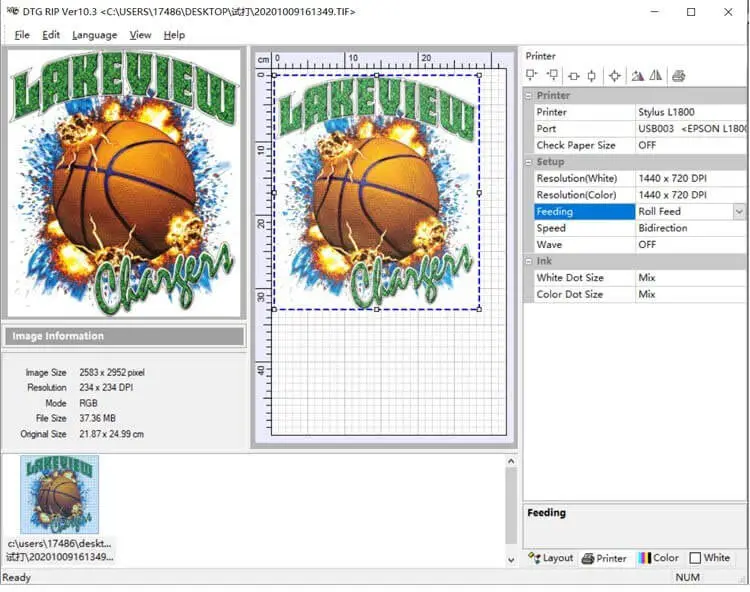The height and width of the screenshot is (592, 750).
Task: Select the Feeding property row label
Action: tap(585, 211)
